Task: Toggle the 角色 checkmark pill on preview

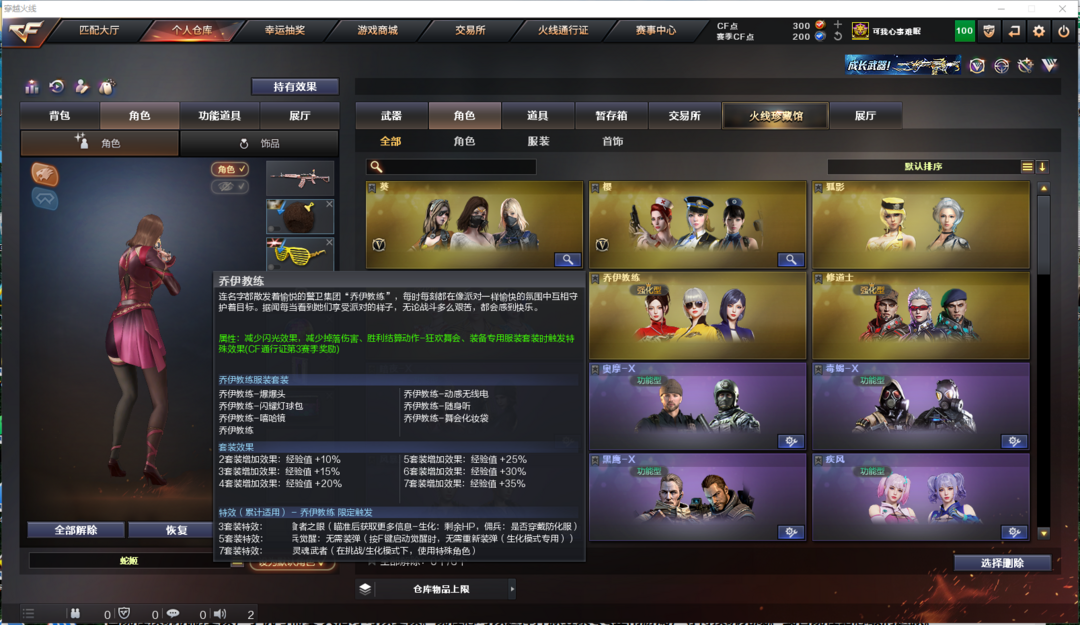Action: pyautogui.click(x=230, y=169)
